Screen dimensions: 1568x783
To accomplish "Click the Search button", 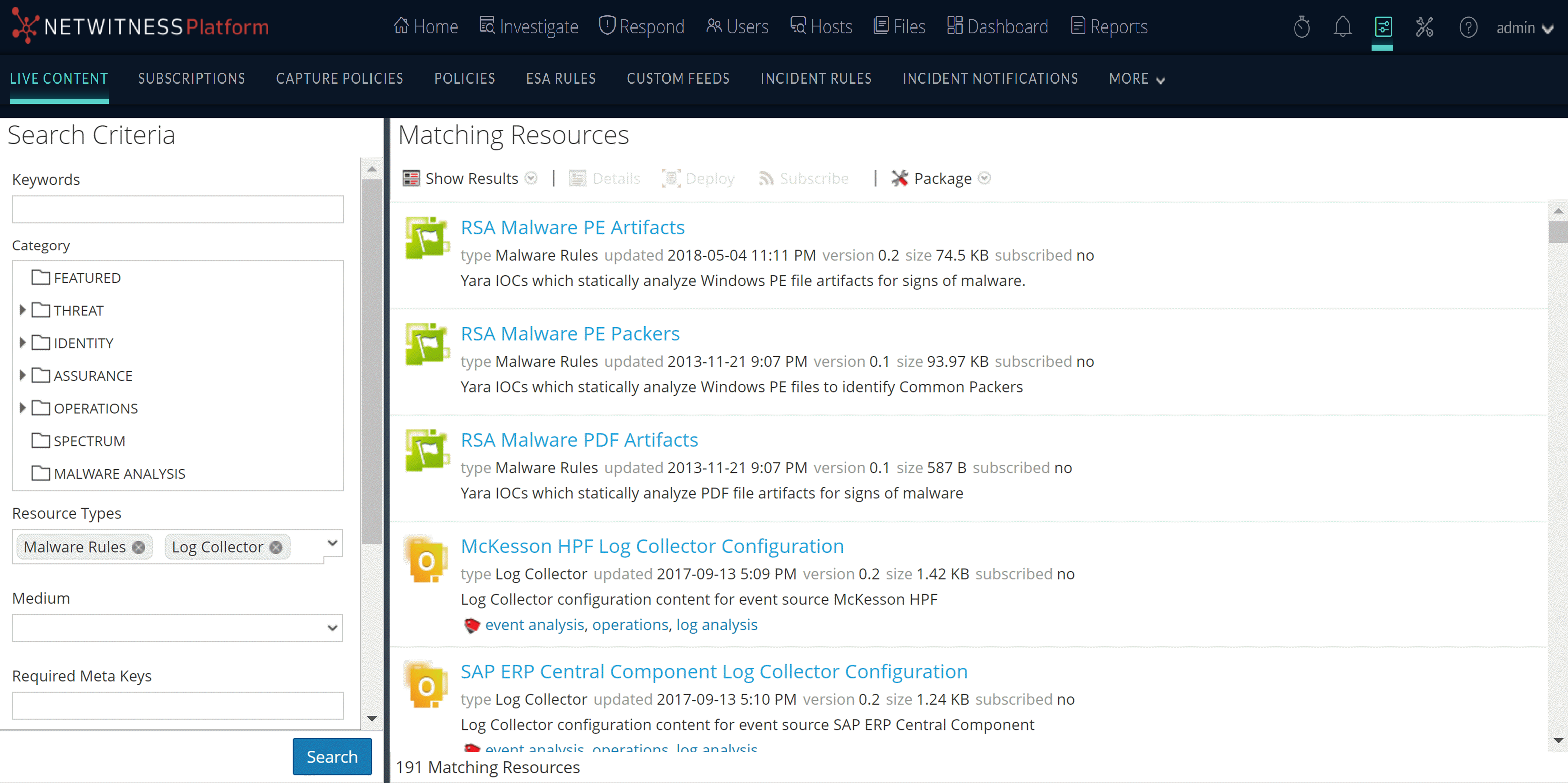I will click(332, 756).
